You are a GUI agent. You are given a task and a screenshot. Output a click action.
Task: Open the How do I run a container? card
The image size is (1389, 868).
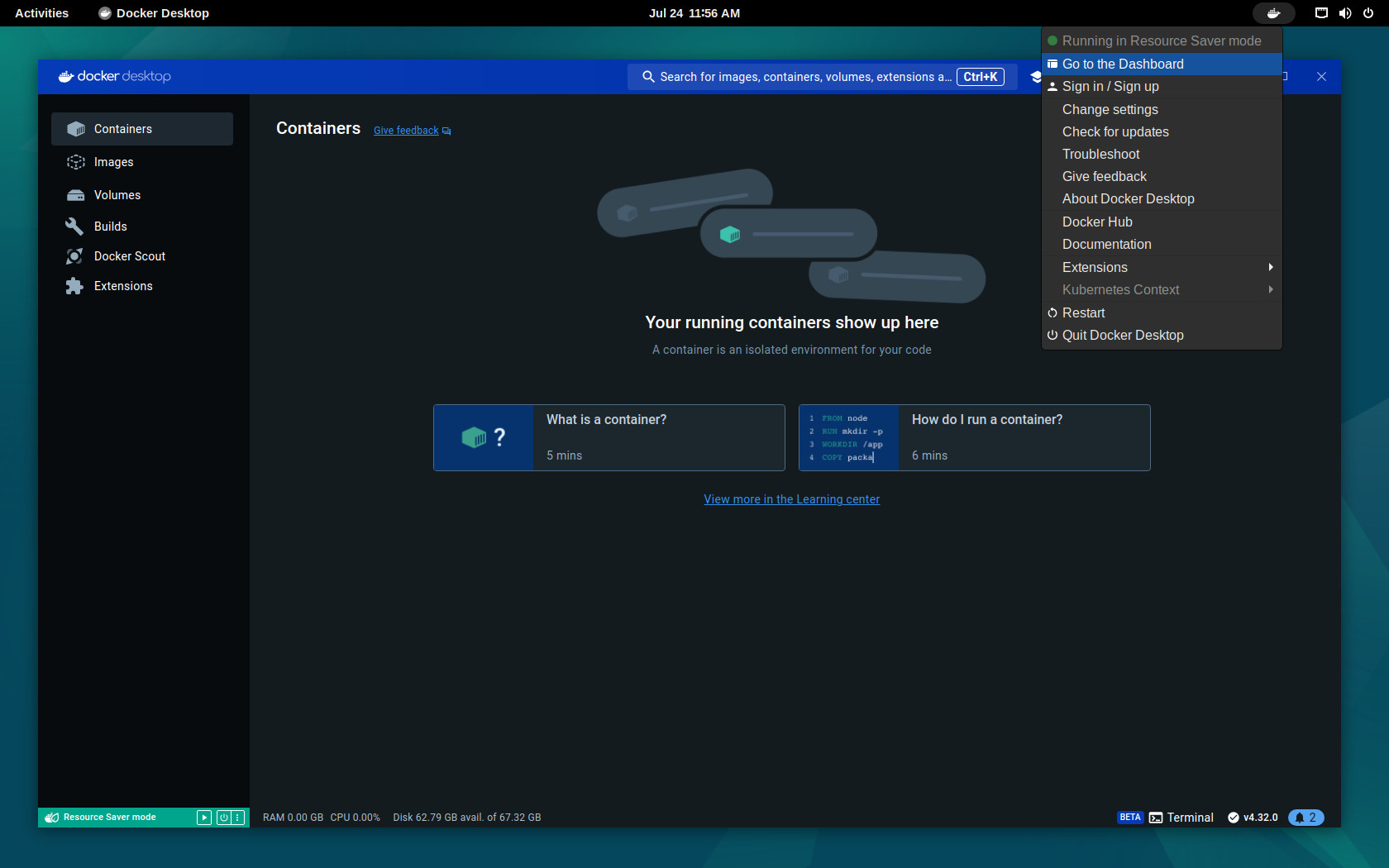point(975,438)
